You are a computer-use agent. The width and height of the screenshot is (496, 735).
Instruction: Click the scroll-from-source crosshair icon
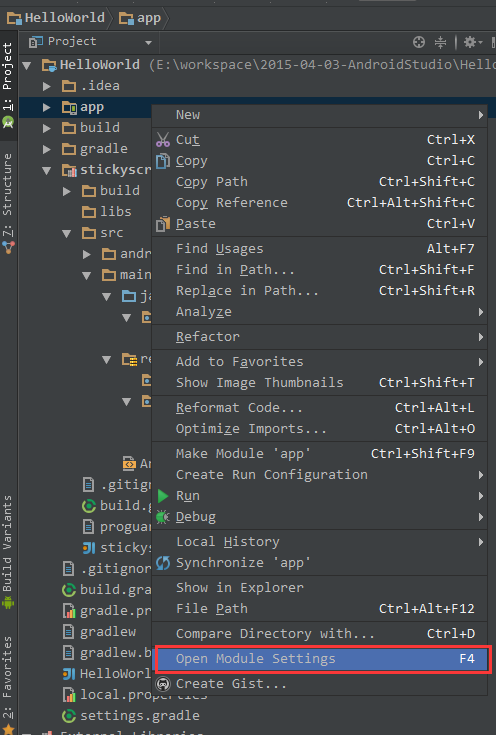point(419,42)
